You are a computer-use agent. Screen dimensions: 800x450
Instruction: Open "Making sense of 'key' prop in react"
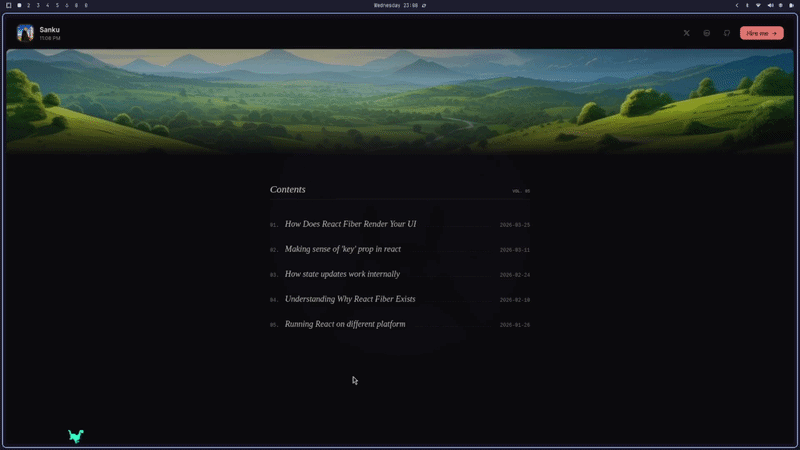[343, 249]
